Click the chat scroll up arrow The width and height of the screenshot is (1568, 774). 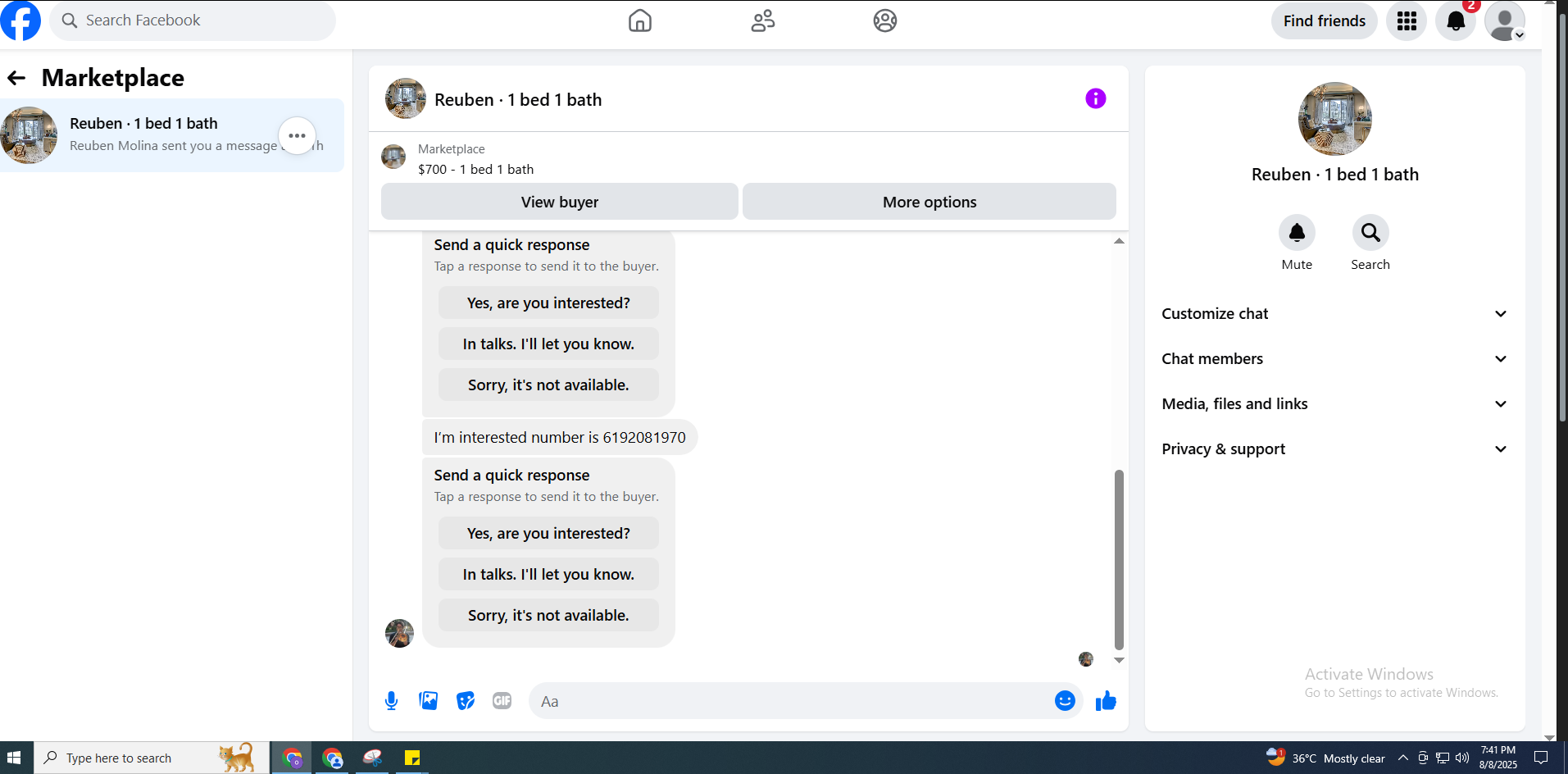(x=1119, y=241)
